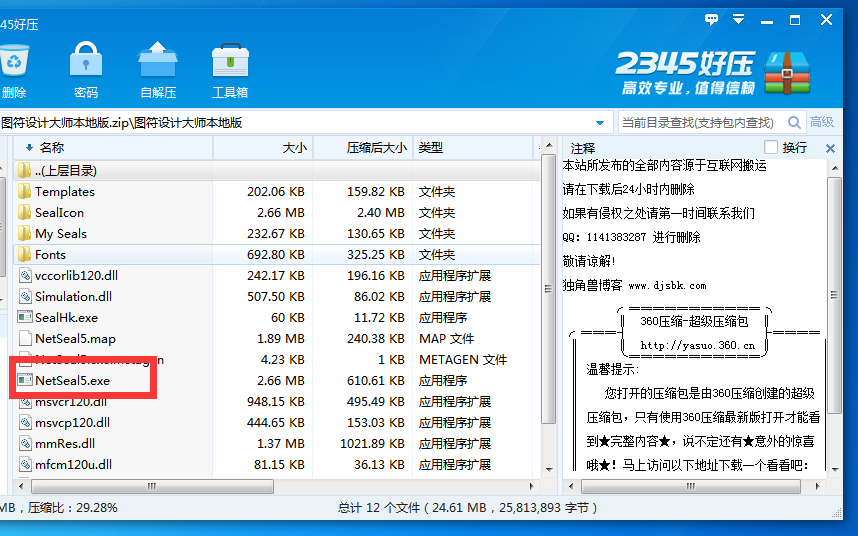The width and height of the screenshot is (858, 536).
Task: Select the Fonts folder icon
Action: pyautogui.click(x=24, y=254)
